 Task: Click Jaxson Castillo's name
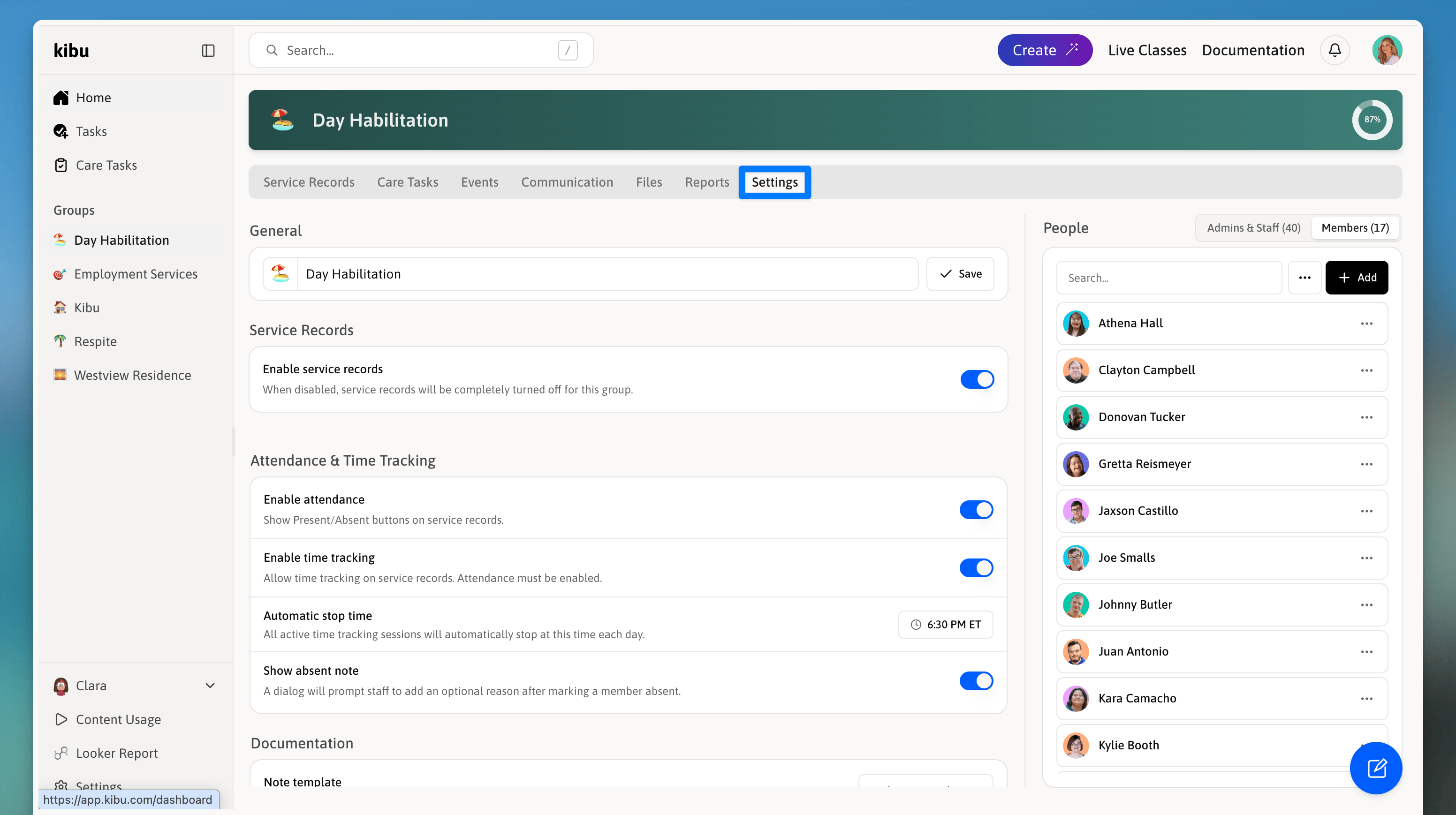coord(1138,511)
